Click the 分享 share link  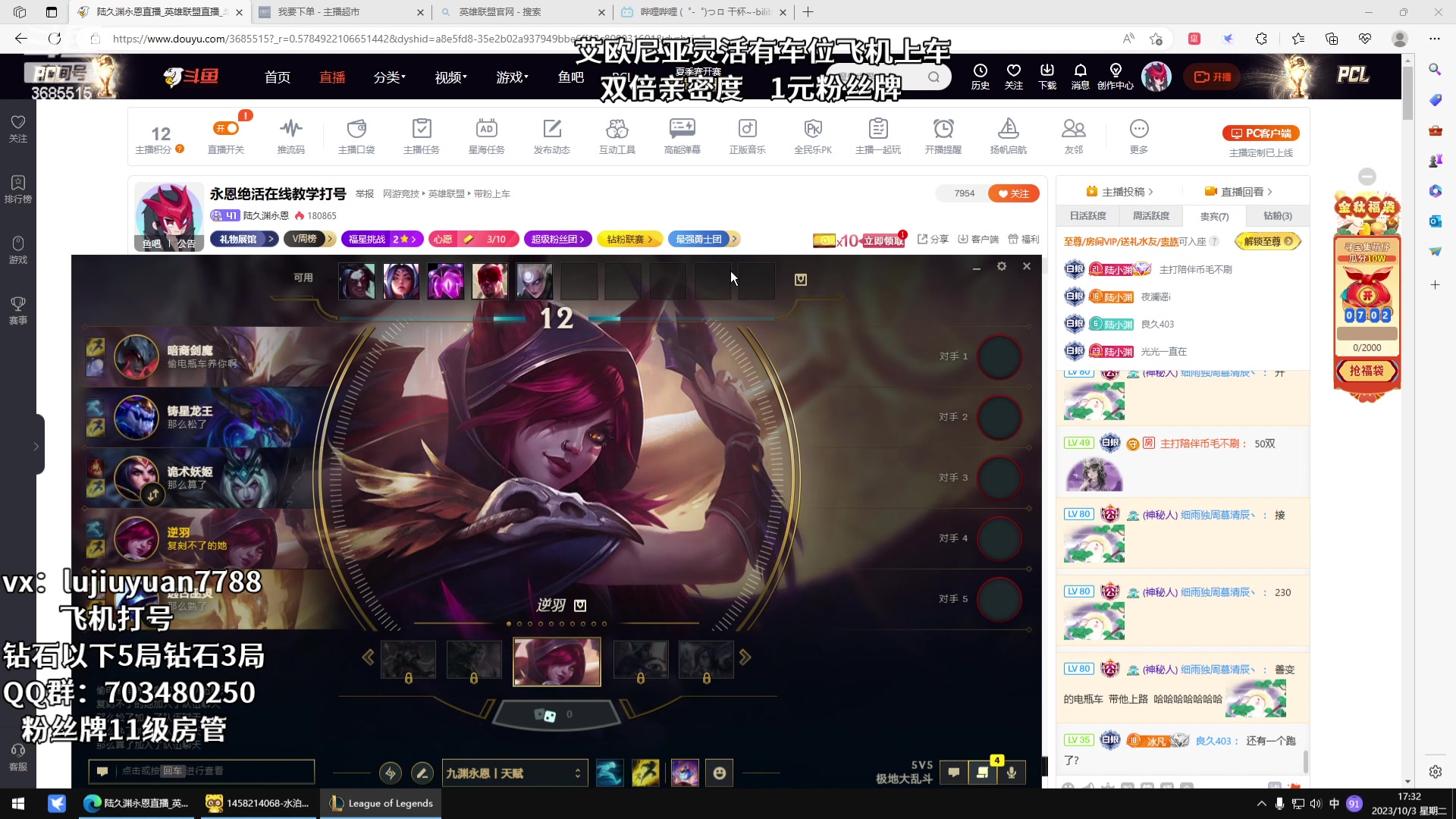pos(933,239)
